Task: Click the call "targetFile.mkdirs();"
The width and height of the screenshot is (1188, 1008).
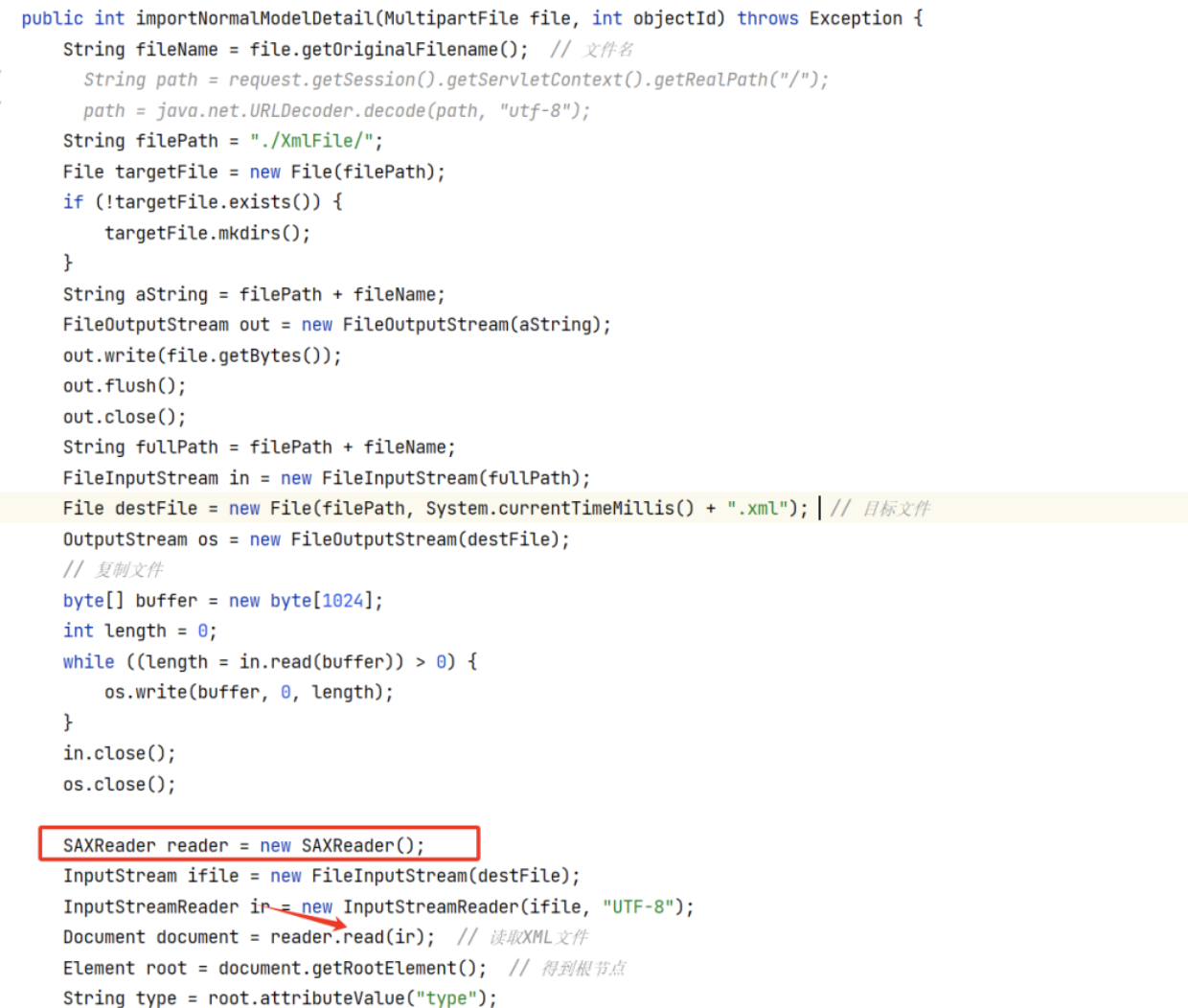Action: click(x=208, y=233)
